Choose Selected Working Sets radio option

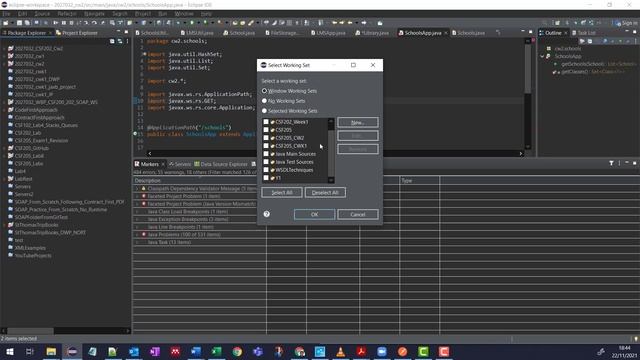pos(264,111)
